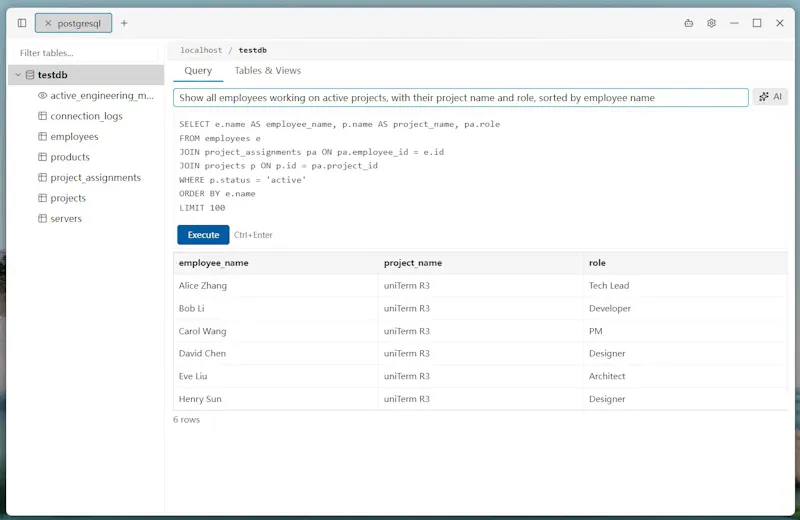The height and width of the screenshot is (520, 800).
Task: Minimize the application window
Action: tap(734, 23)
